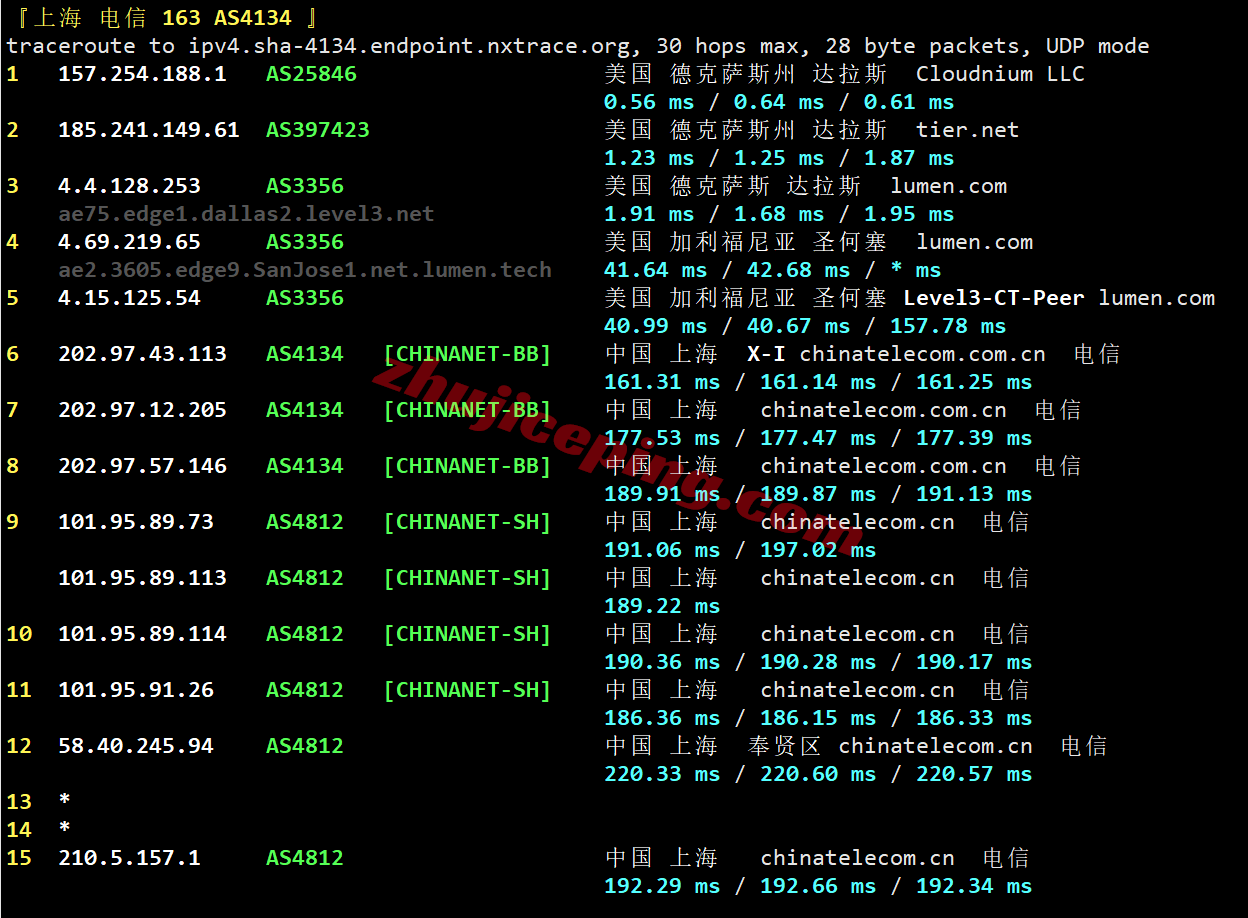Click the 'Level3-CT-Peer' label

point(994,298)
